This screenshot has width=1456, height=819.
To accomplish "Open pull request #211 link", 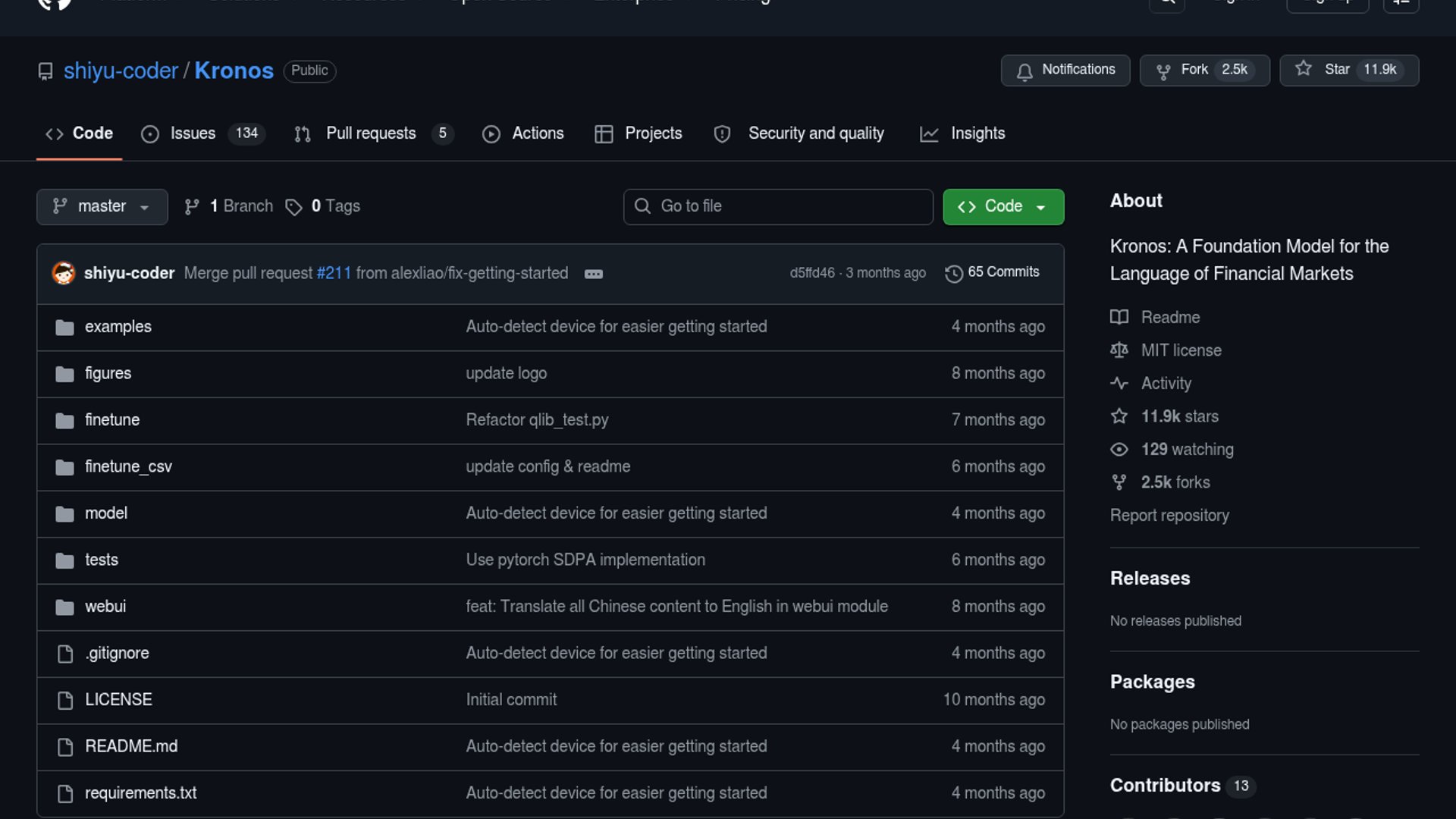I will (334, 273).
